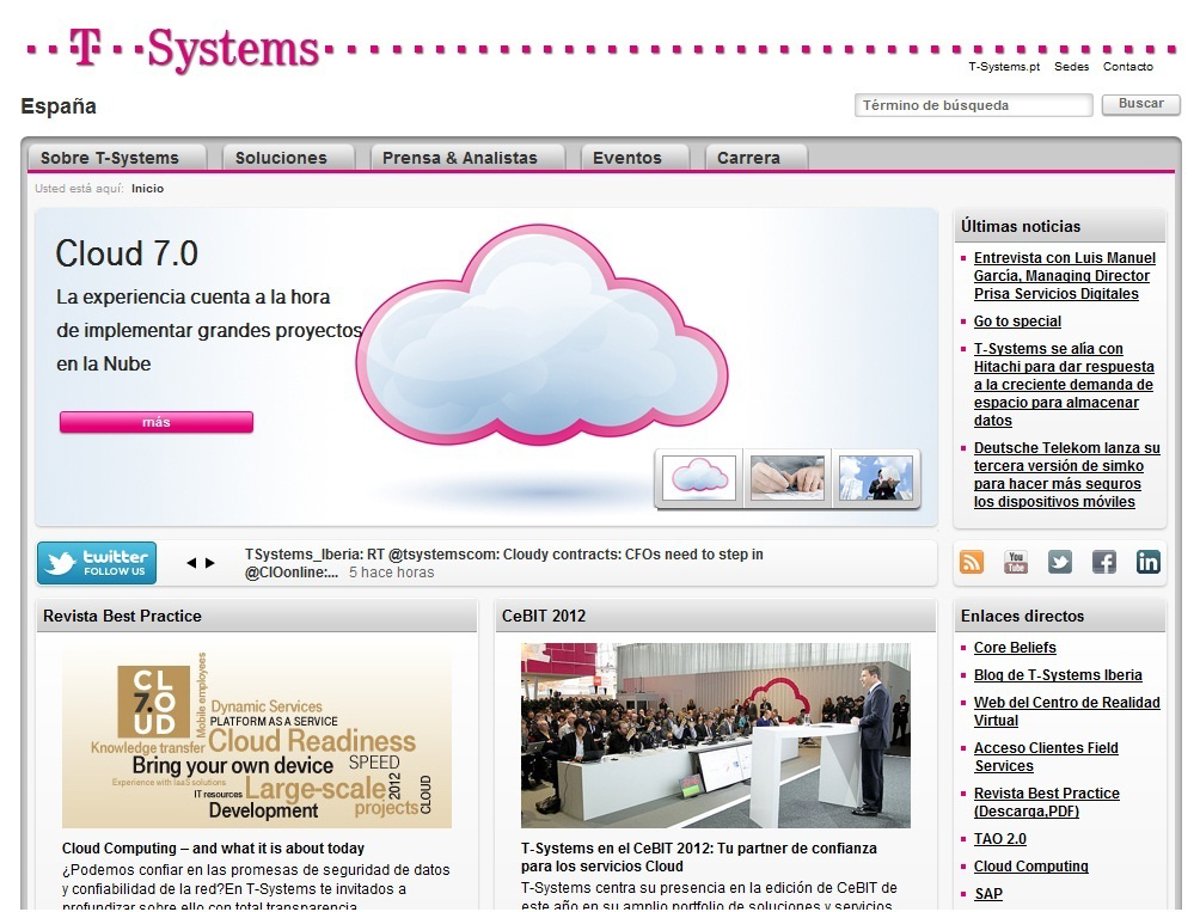Open the Contacto link in header

coord(1127,67)
